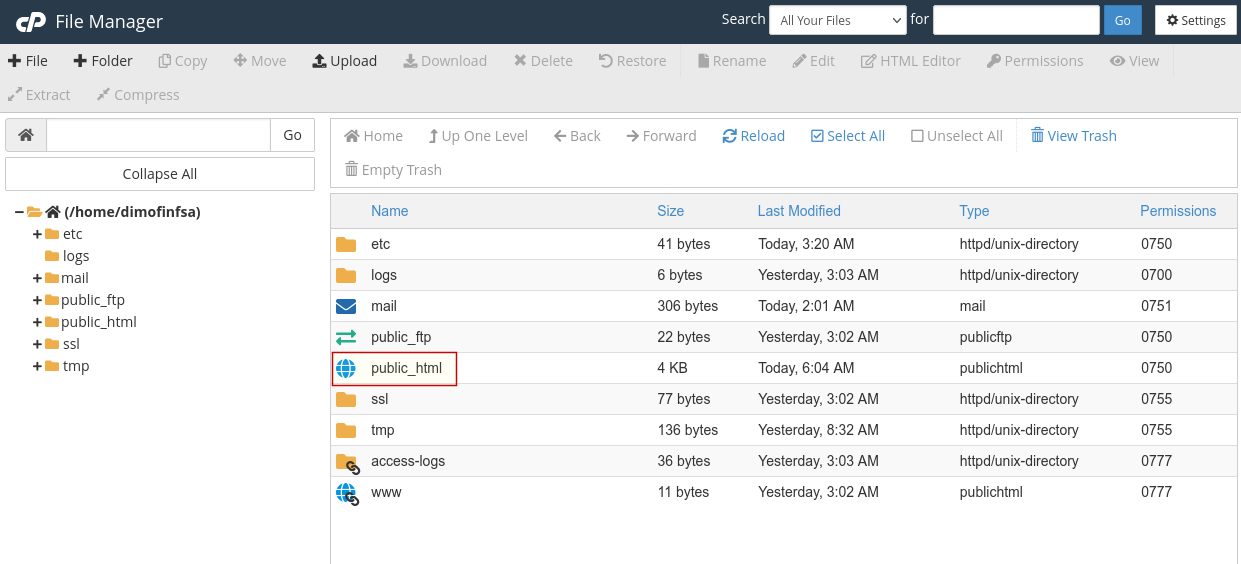Collapse the /home/dimofinfsa root tree node
The width and height of the screenshot is (1241, 564).
[x=19, y=212]
